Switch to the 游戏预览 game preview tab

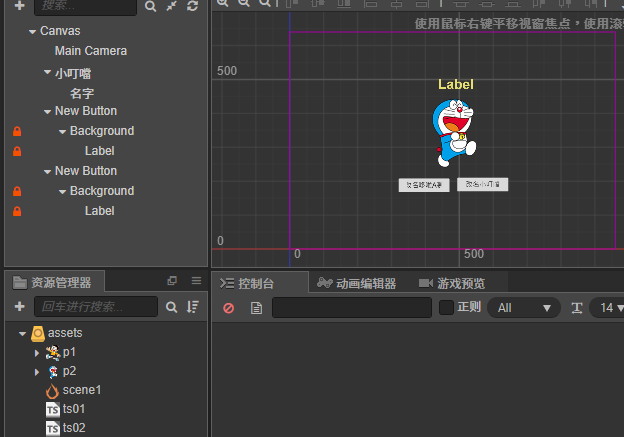pos(452,283)
